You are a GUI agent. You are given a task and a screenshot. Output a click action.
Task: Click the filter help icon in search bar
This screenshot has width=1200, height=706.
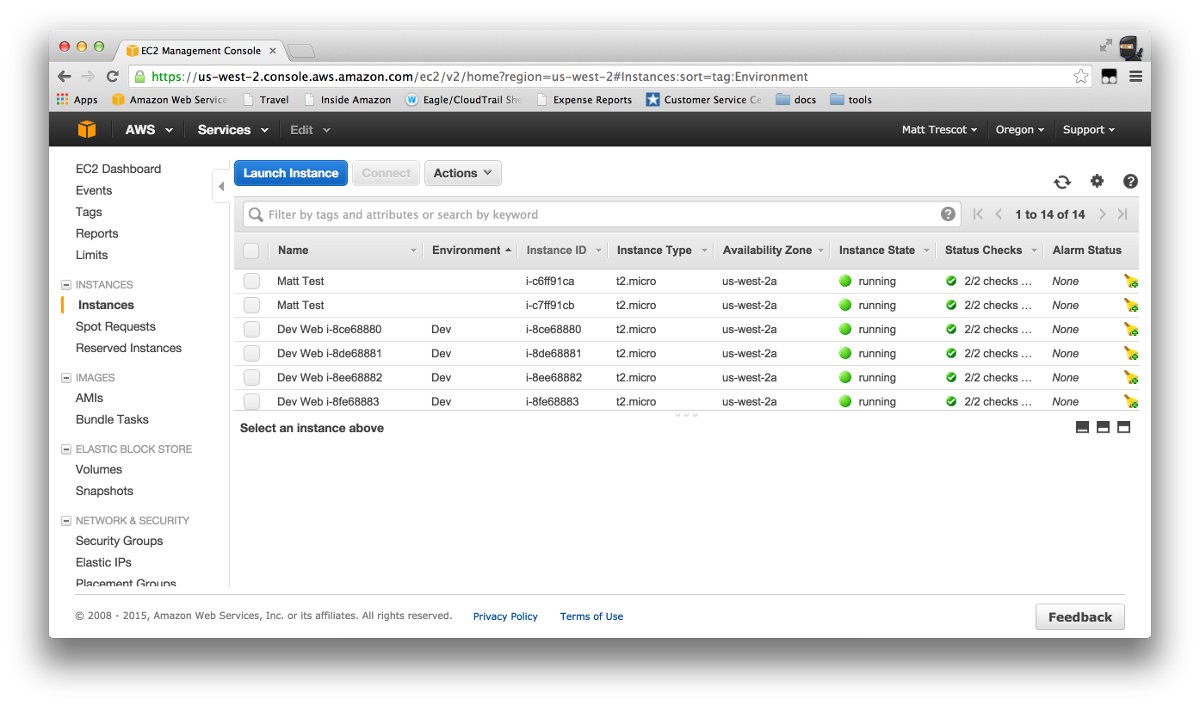[x=948, y=214]
